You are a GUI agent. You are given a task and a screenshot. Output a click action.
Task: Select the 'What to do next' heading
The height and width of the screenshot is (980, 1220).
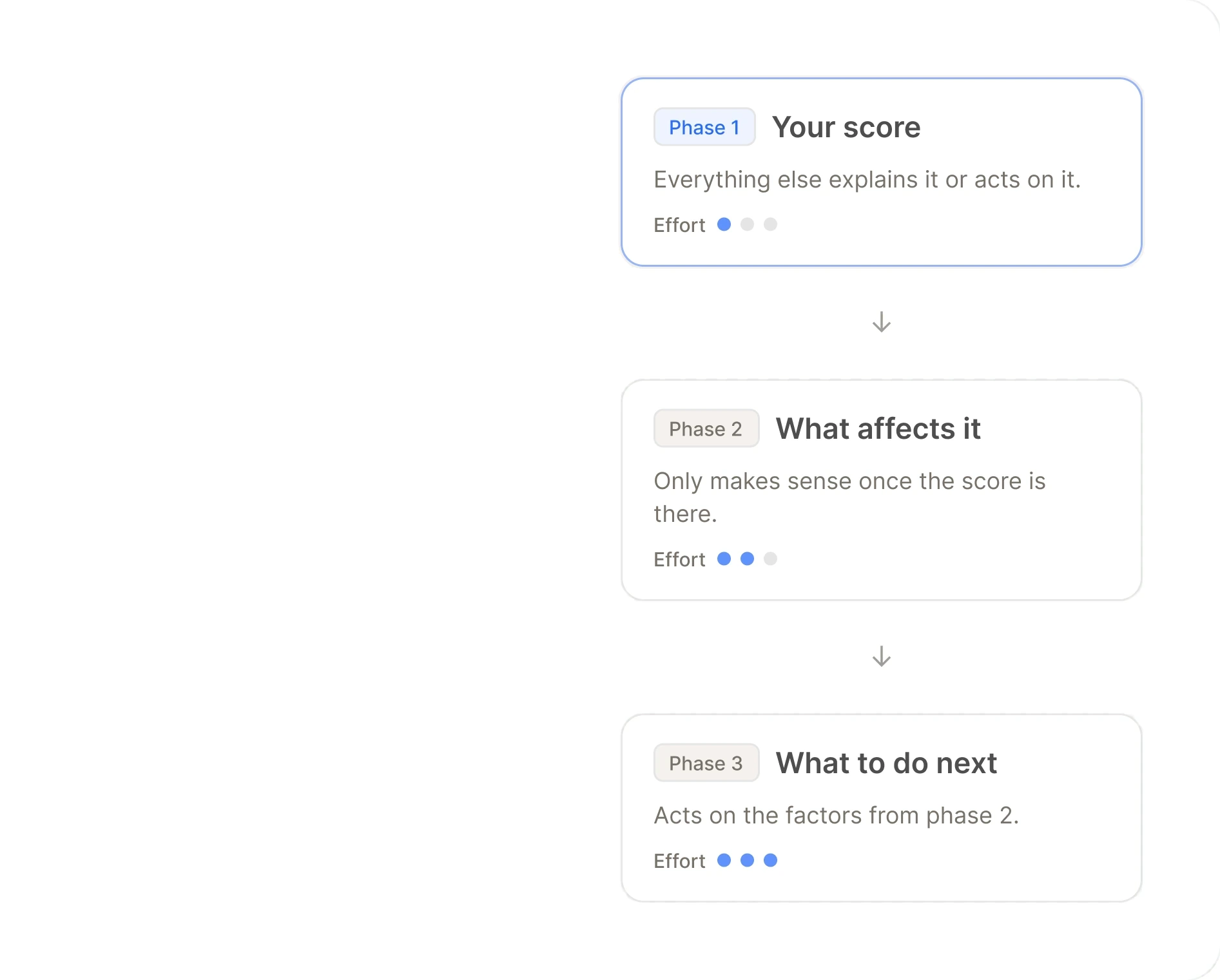pyautogui.click(x=886, y=763)
